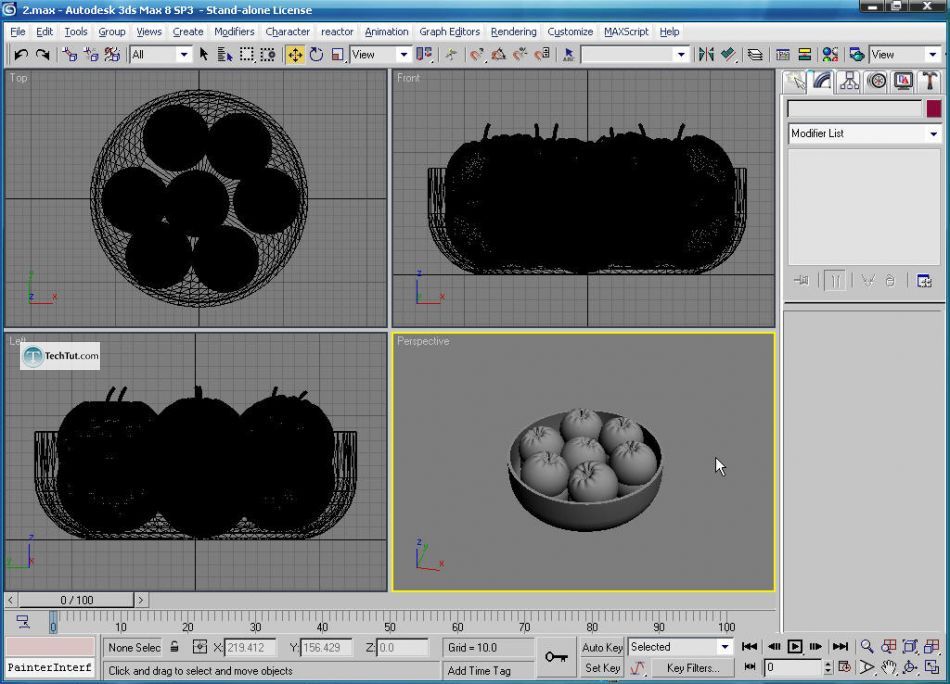Toggle the Mini Curve Editor button

click(23, 621)
